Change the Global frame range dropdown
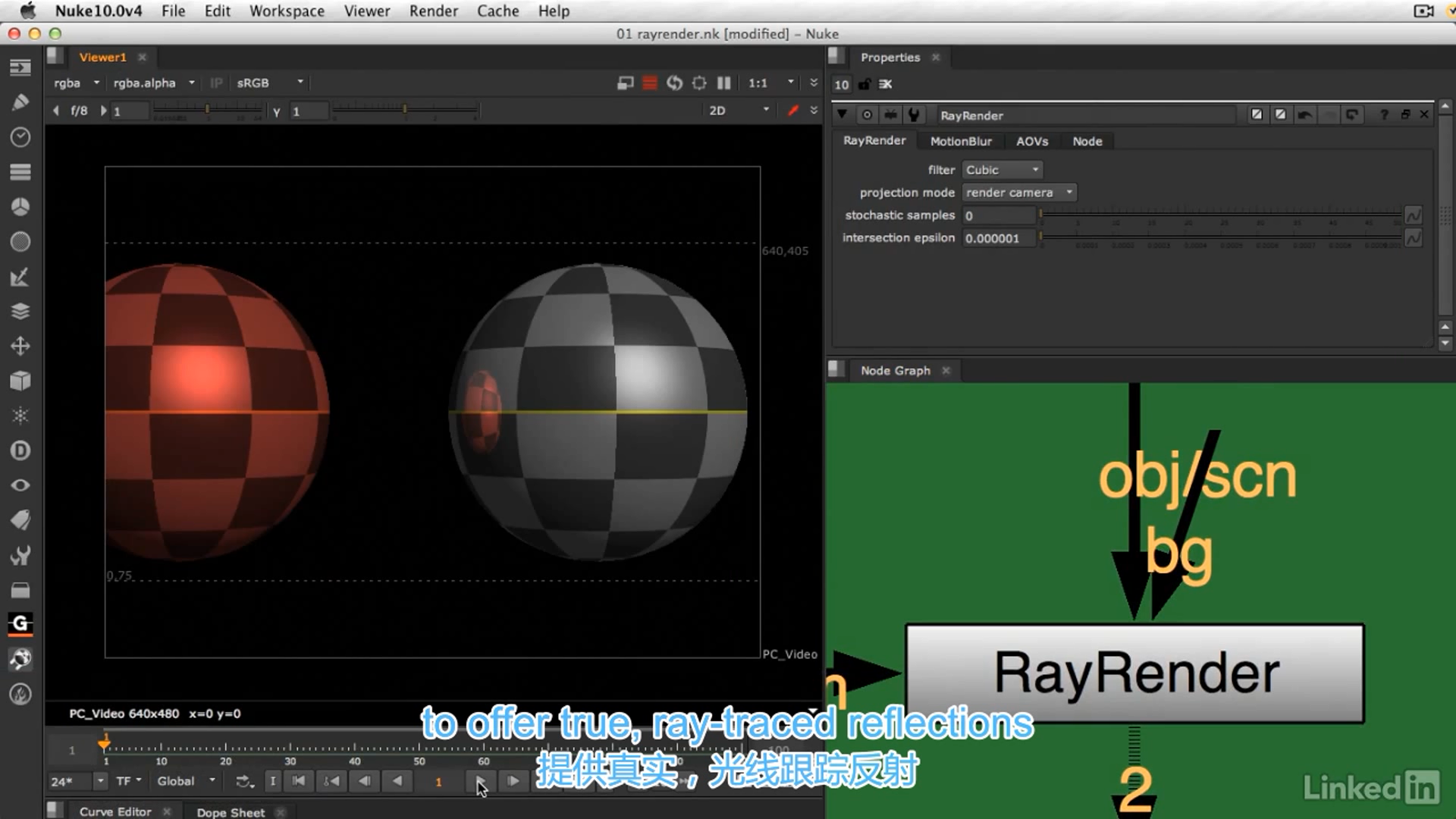The width and height of the screenshot is (1456, 819). point(186,781)
